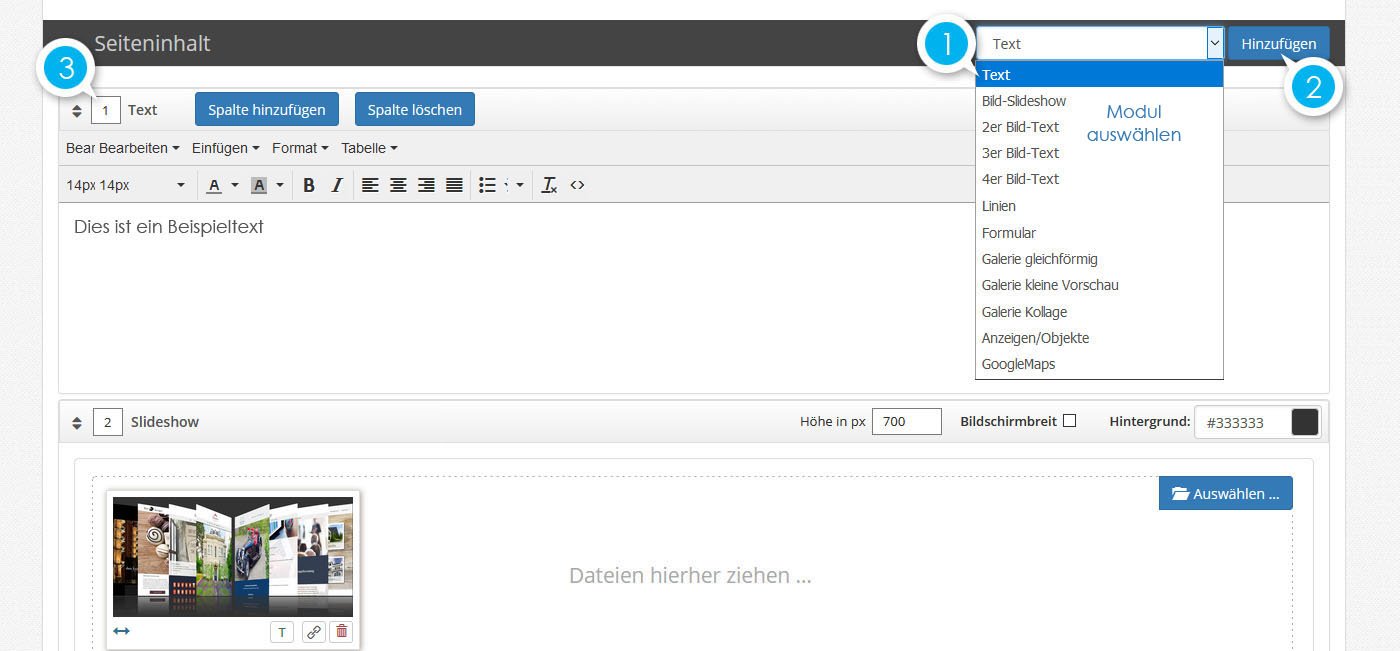This screenshot has width=1400, height=651.
Task: Justify the text alignment
Action: pos(454,185)
